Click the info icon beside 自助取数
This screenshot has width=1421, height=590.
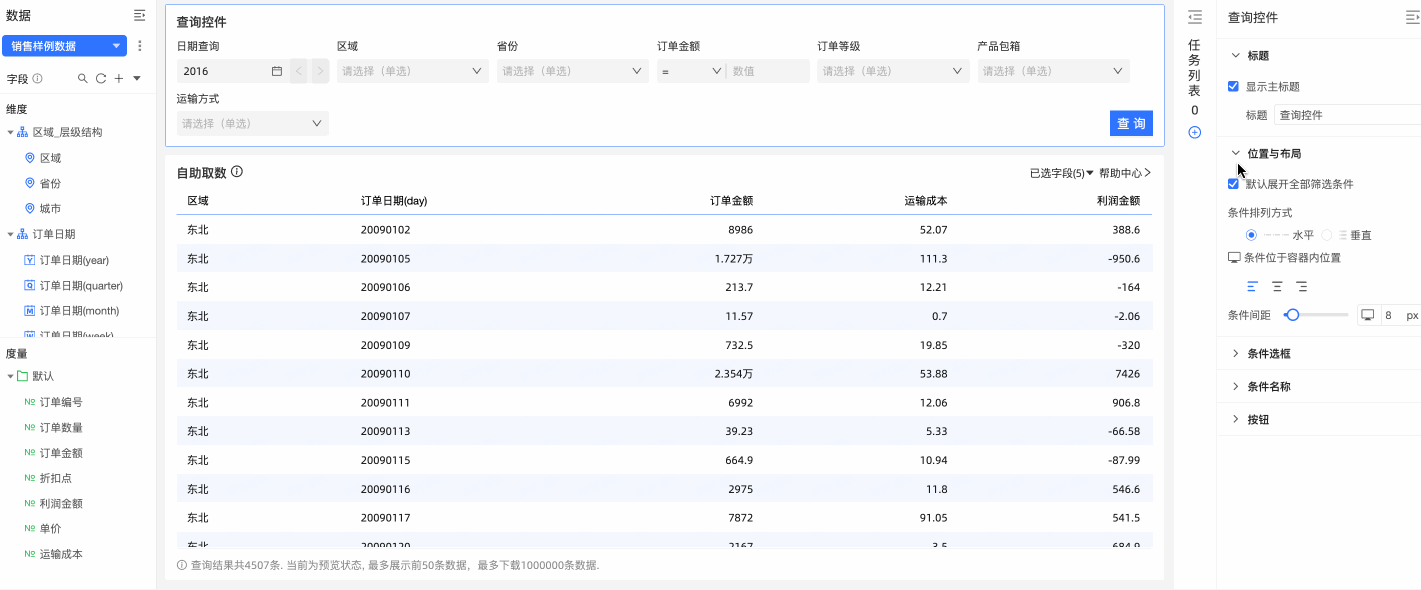tap(237, 172)
